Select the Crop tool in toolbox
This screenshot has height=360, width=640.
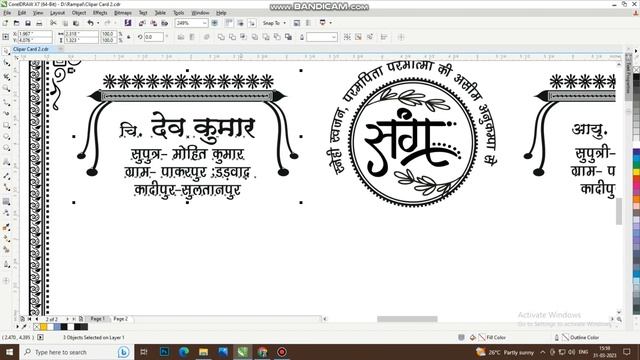click(x=6, y=76)
